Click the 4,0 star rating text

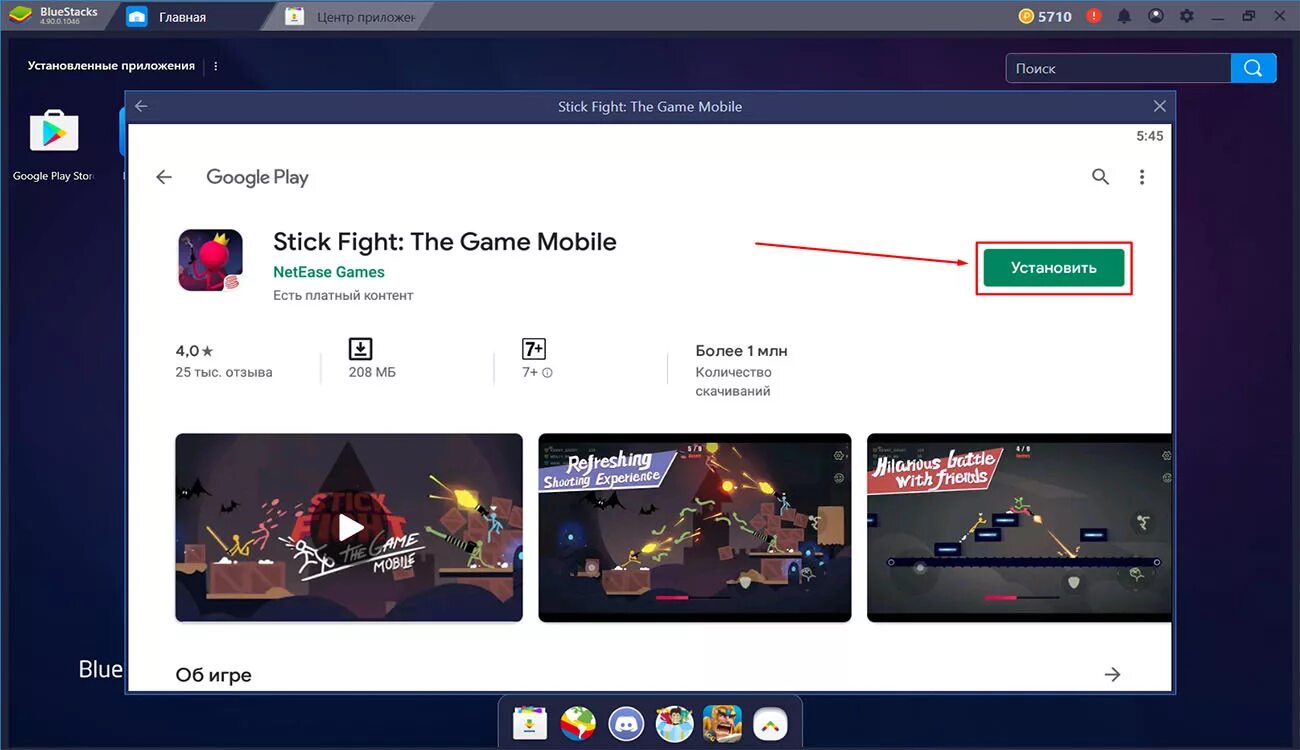(x=194, y=351)
